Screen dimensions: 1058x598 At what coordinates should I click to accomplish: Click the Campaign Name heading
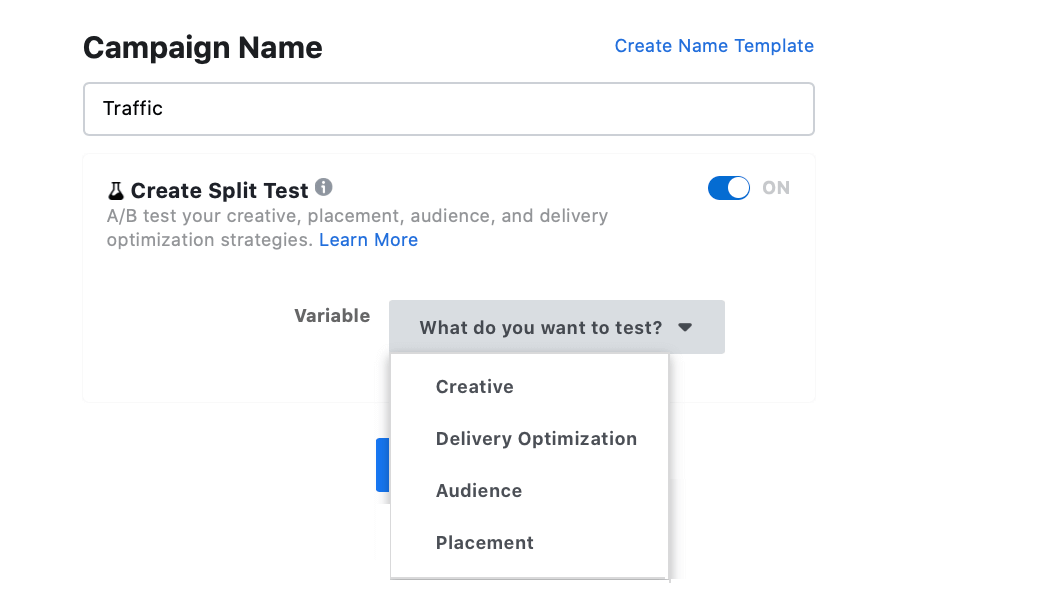203,48
